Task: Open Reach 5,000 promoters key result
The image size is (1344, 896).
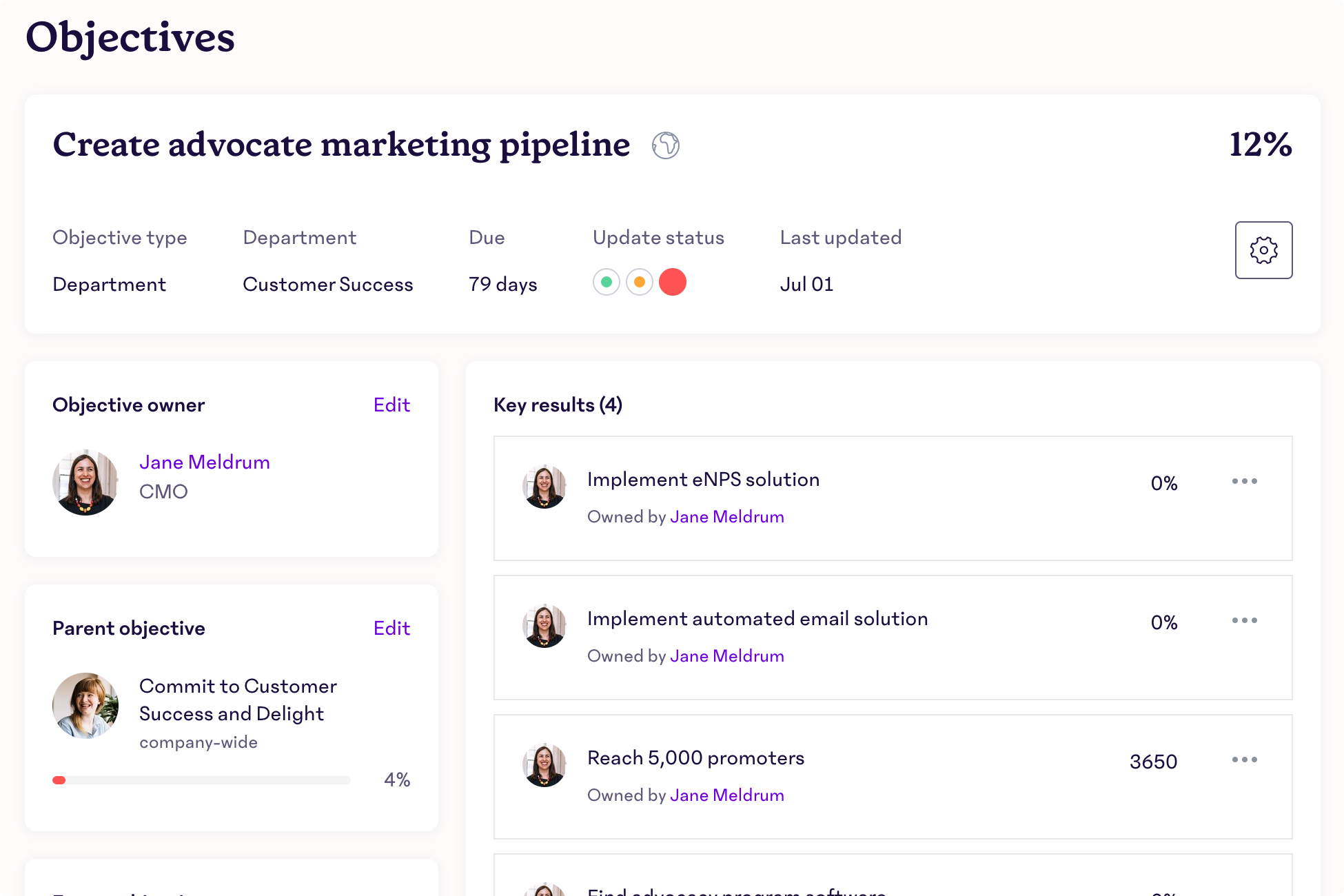Action: click(x=695, y=758)
